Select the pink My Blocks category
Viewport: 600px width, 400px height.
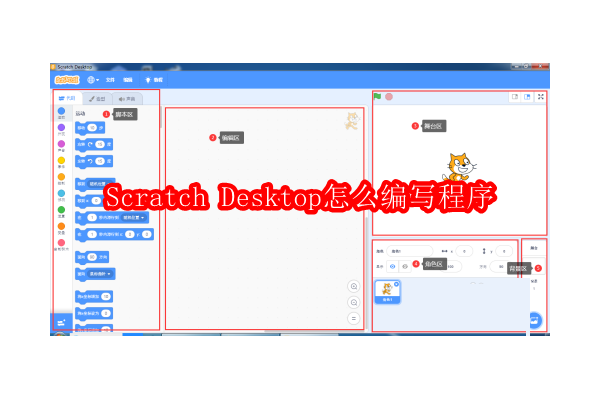(x=61, y=245)
